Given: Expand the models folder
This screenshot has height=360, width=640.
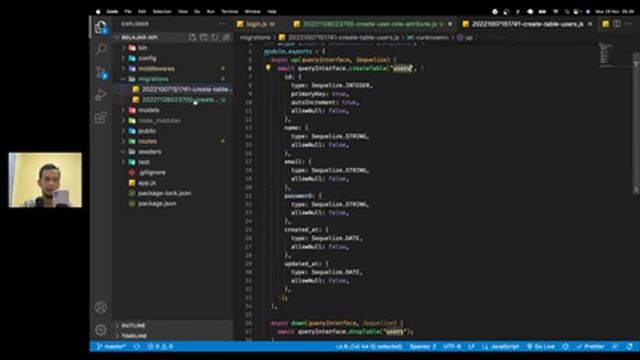Looking at the screenshot, I should pyautogui.click(x=173, y=110).
